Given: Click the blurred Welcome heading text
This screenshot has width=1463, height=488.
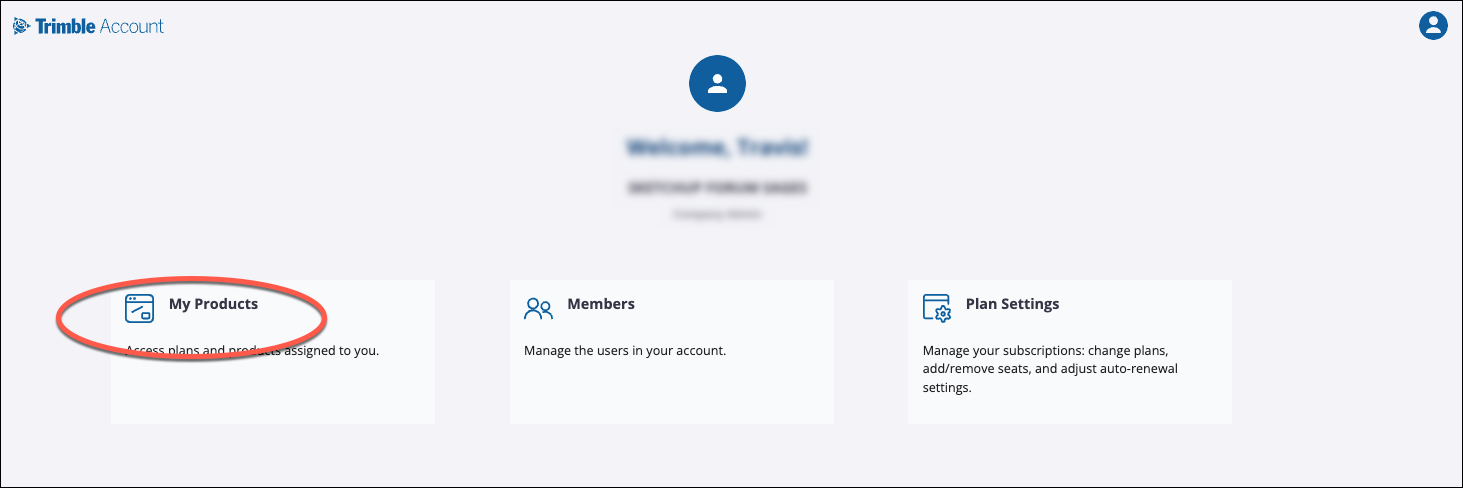Looking at the screenshot, I should [x=717, y=147].
